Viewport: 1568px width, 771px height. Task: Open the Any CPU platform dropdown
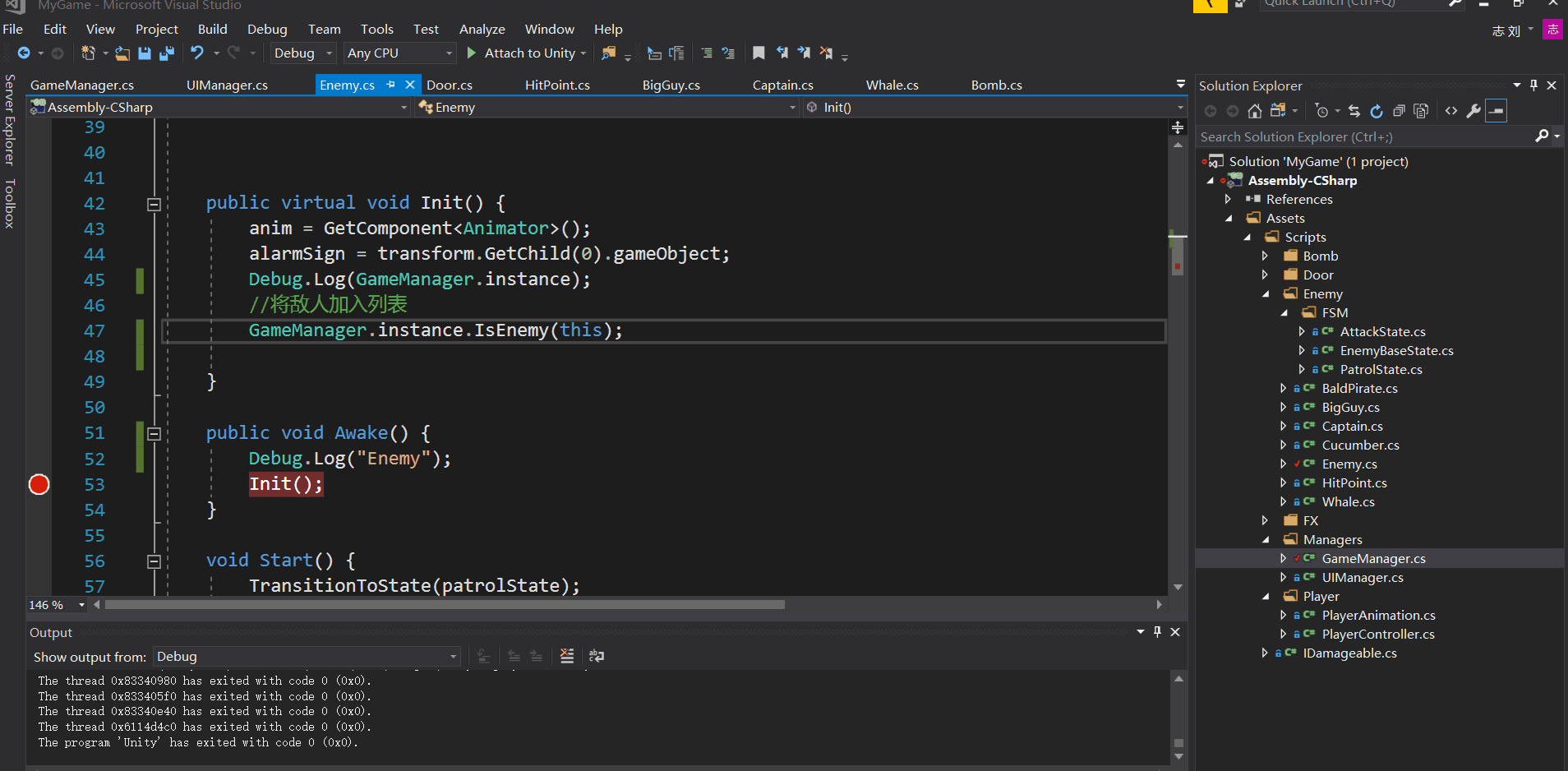coord(399,53)
